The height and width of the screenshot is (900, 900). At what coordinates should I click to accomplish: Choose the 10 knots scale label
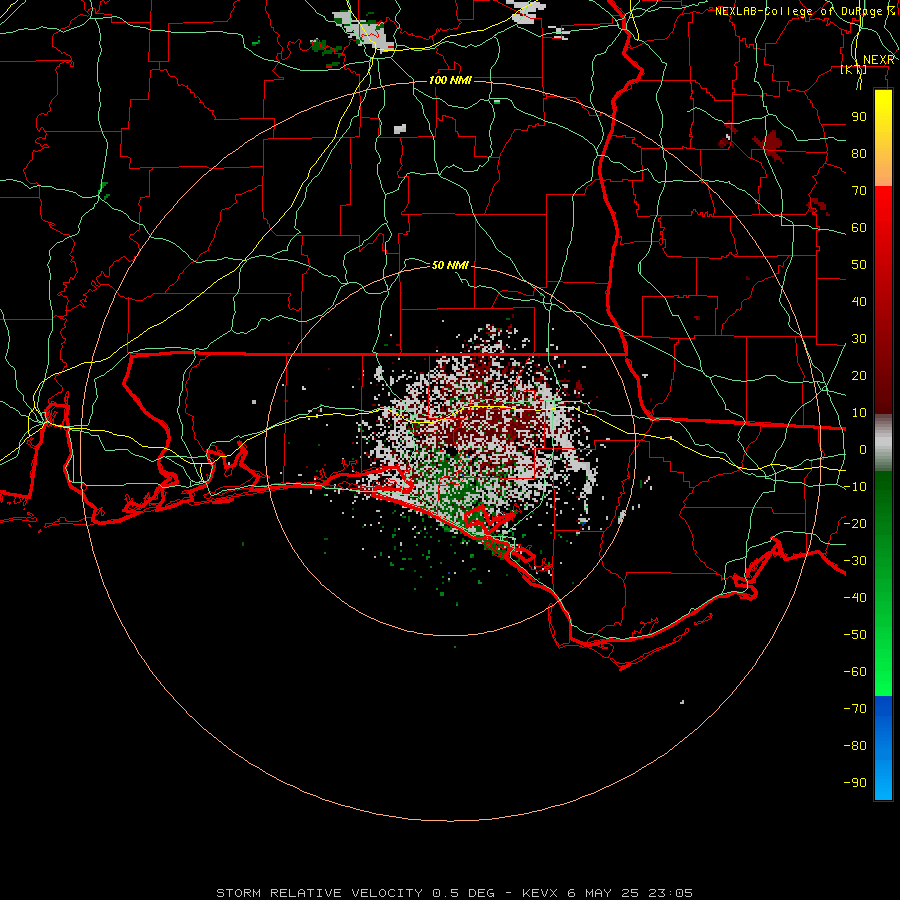point(859,413)
